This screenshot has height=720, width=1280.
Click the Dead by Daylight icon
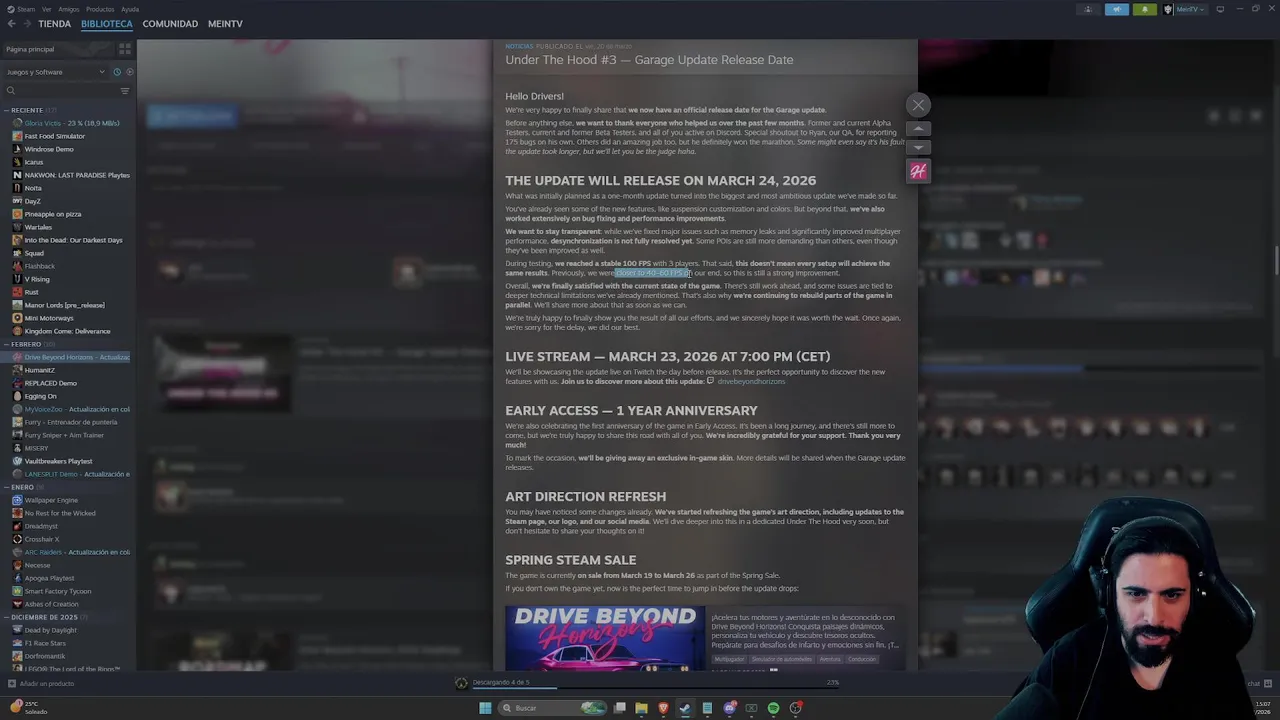click(17, 630)
